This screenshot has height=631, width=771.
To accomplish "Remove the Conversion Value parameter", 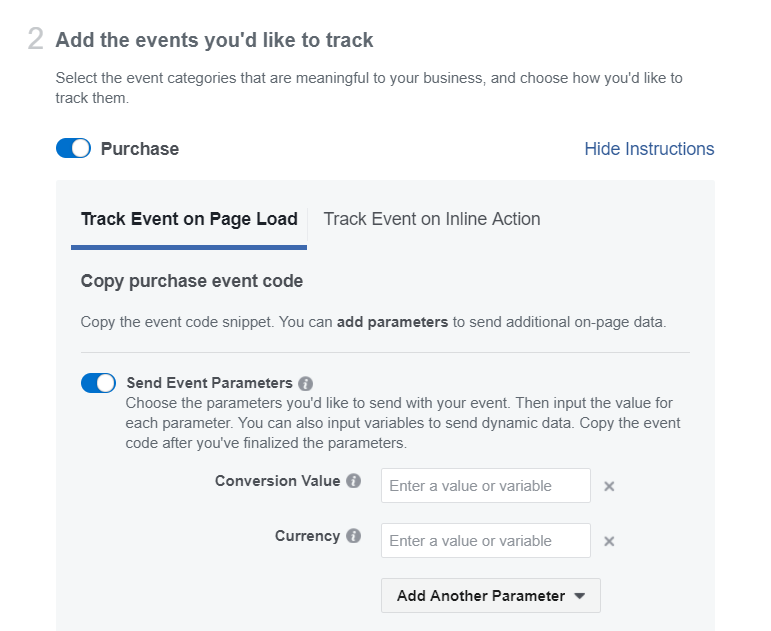I will coord(609,486).
